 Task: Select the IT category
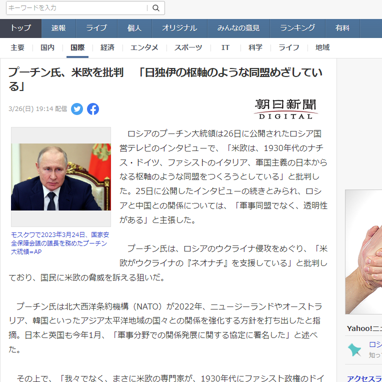tap(225, 48)
